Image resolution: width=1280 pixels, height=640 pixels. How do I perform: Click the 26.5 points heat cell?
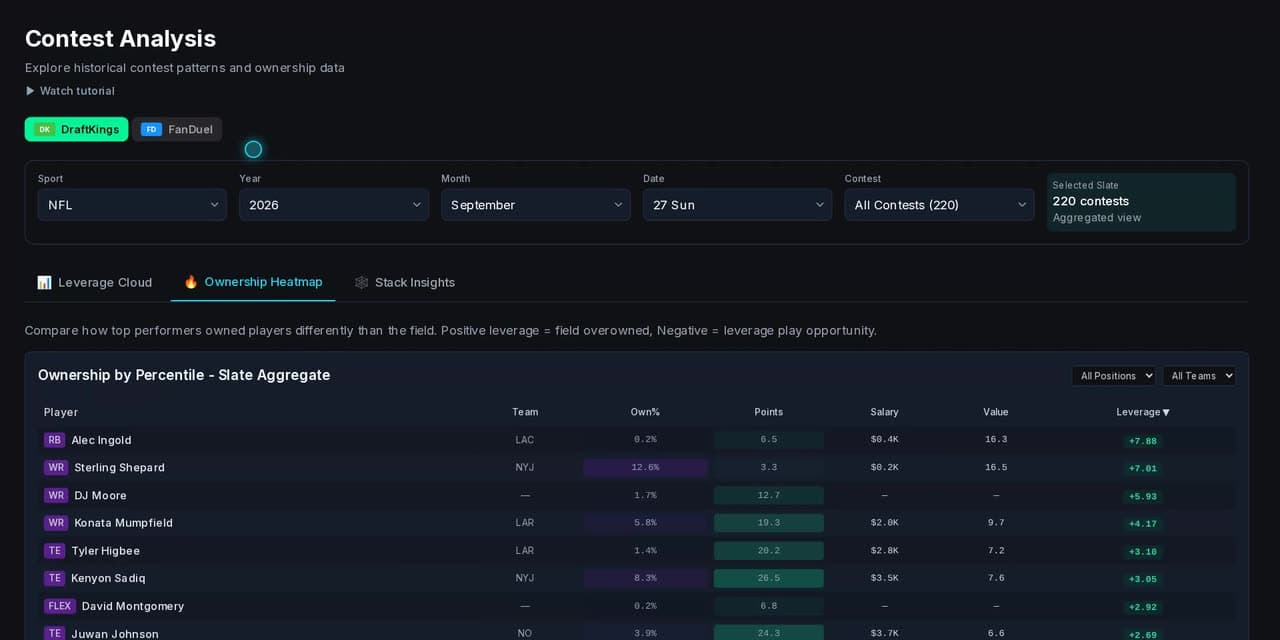768,578
